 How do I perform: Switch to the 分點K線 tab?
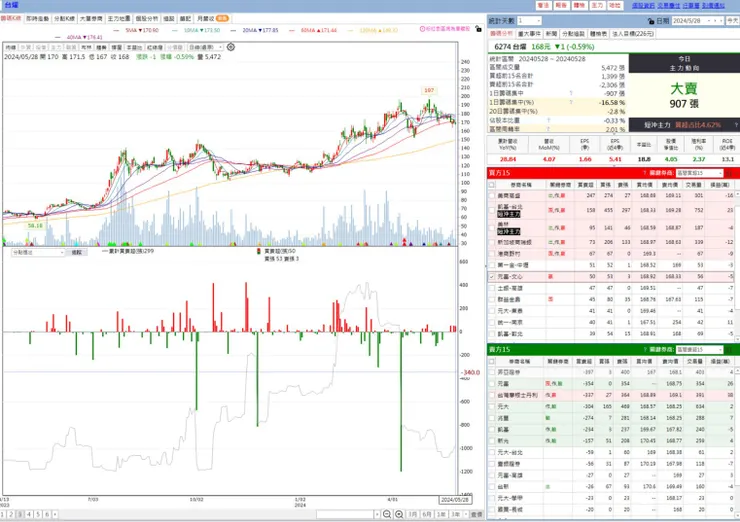click(64, 18)
